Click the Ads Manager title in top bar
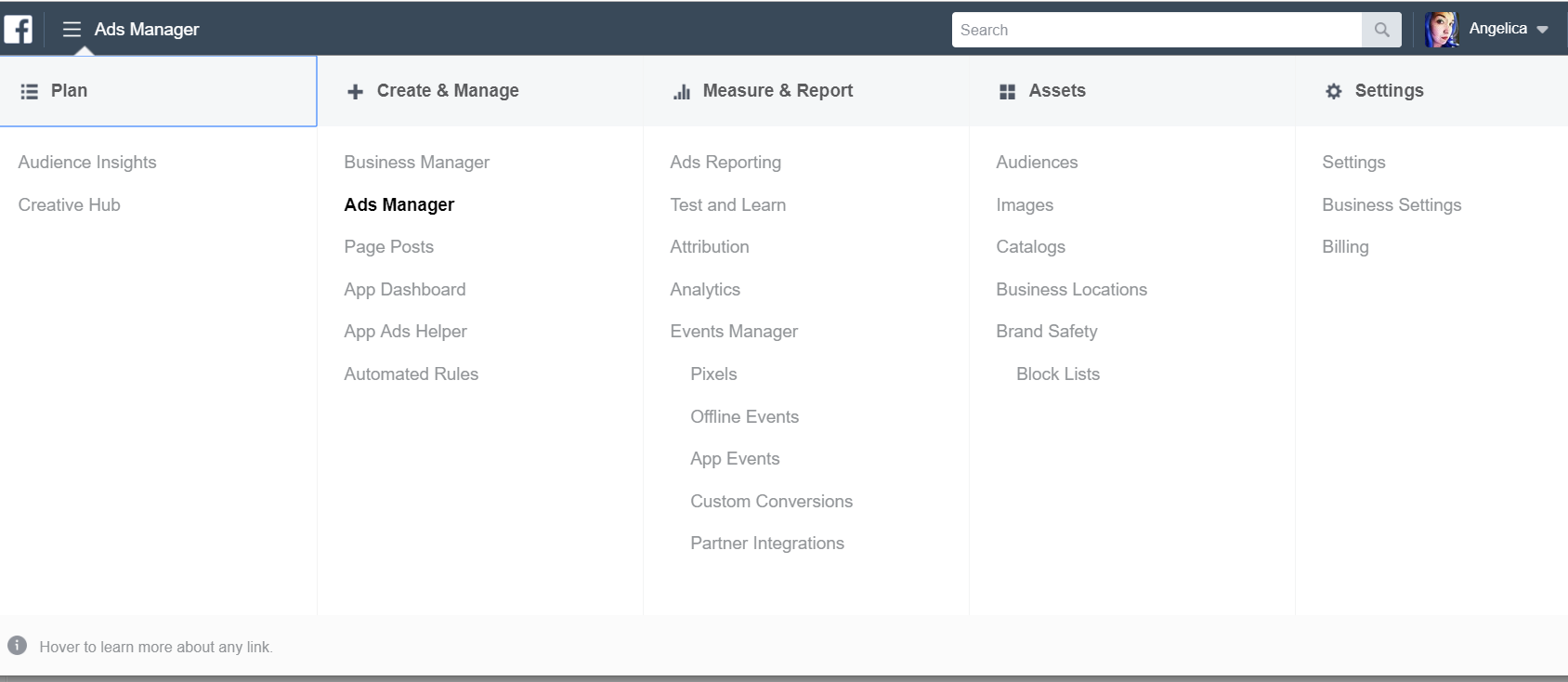The height and width of the screenshot is (682, 1568). [147, 30]
